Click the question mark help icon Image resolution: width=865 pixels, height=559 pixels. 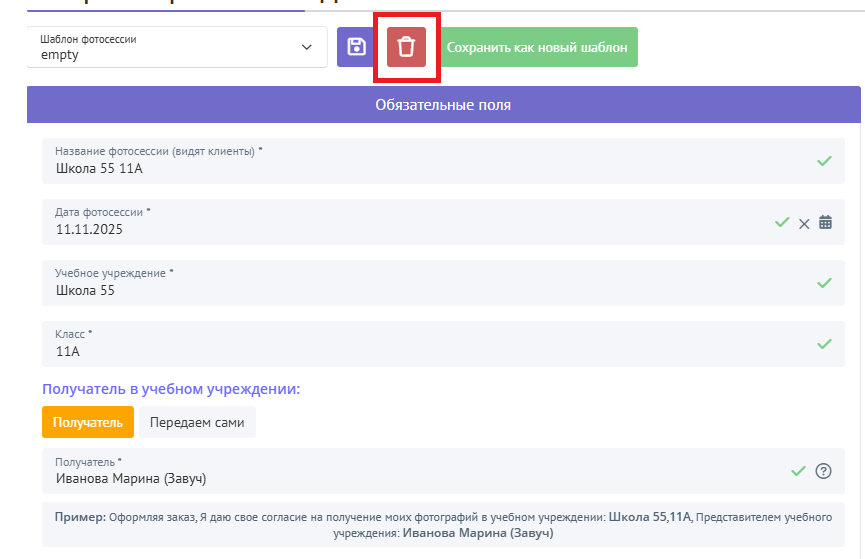click(824, 471)
